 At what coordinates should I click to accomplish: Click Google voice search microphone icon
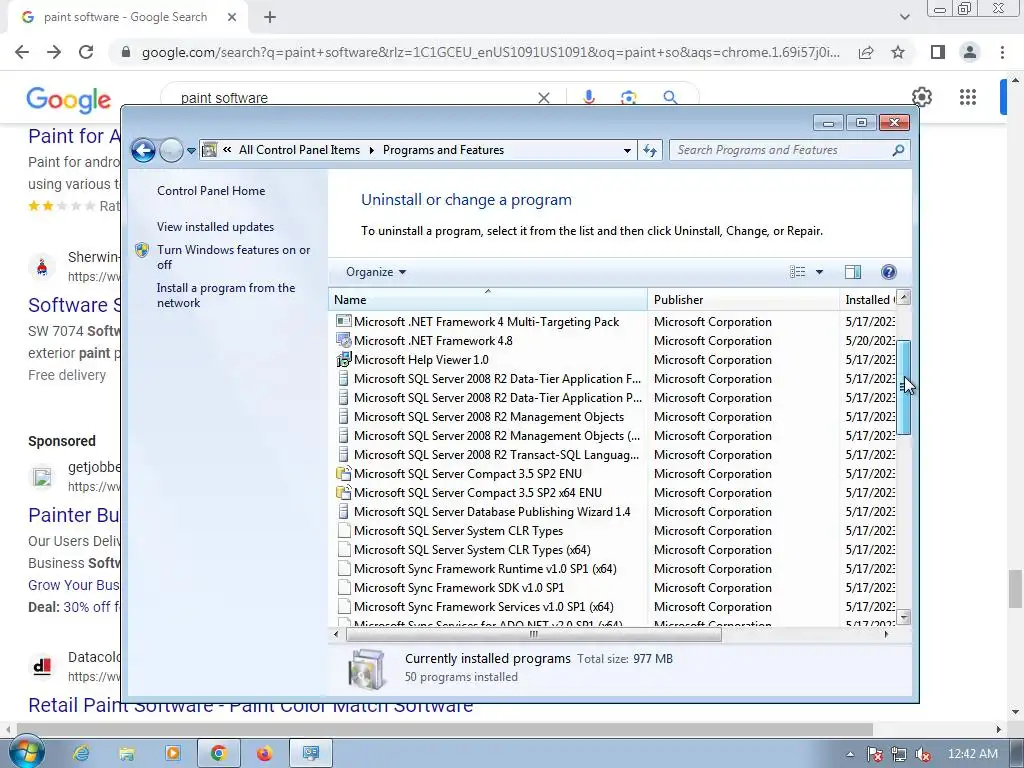[588, 97]
